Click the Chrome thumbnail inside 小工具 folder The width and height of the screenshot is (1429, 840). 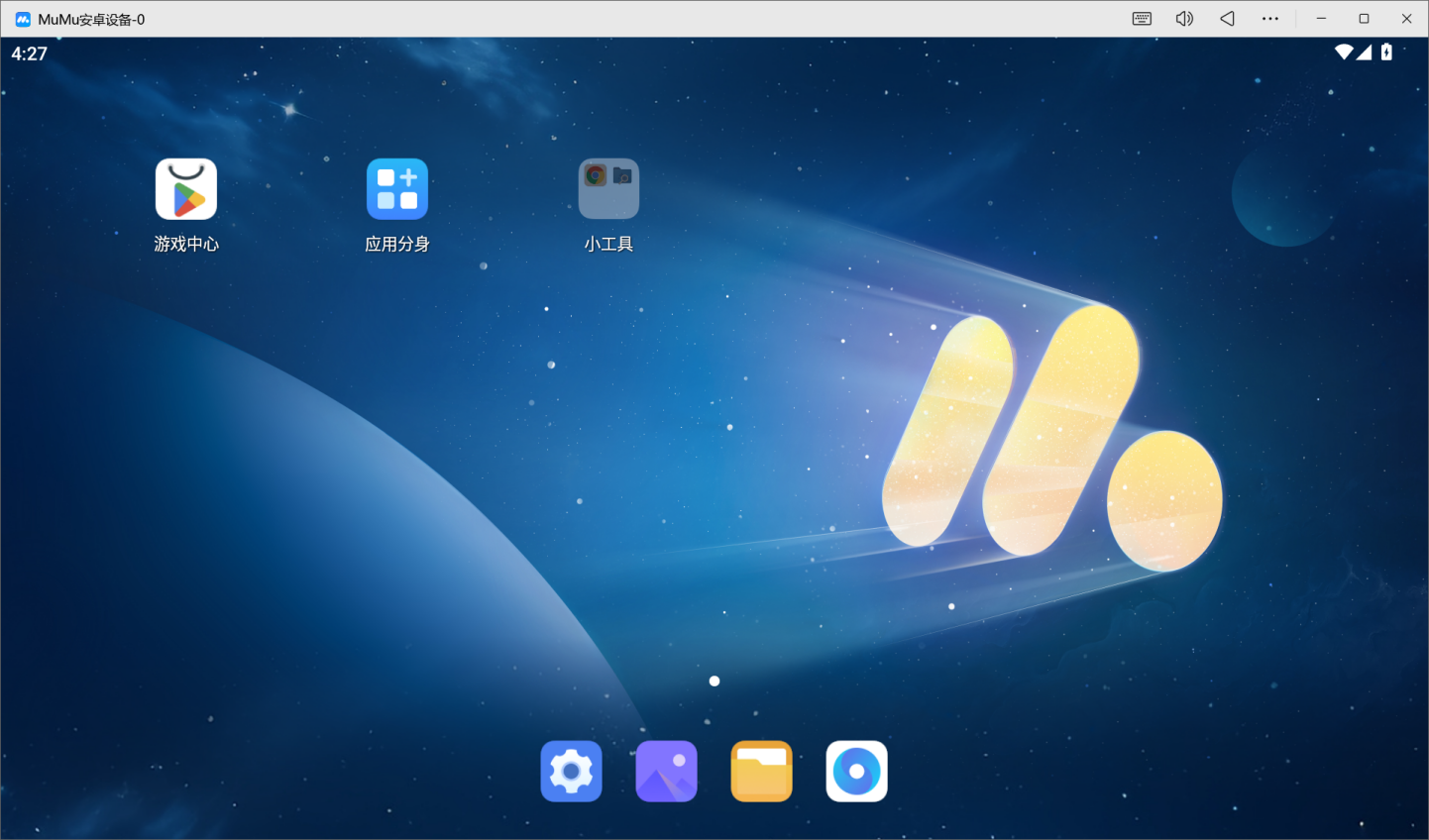[596, 176]
